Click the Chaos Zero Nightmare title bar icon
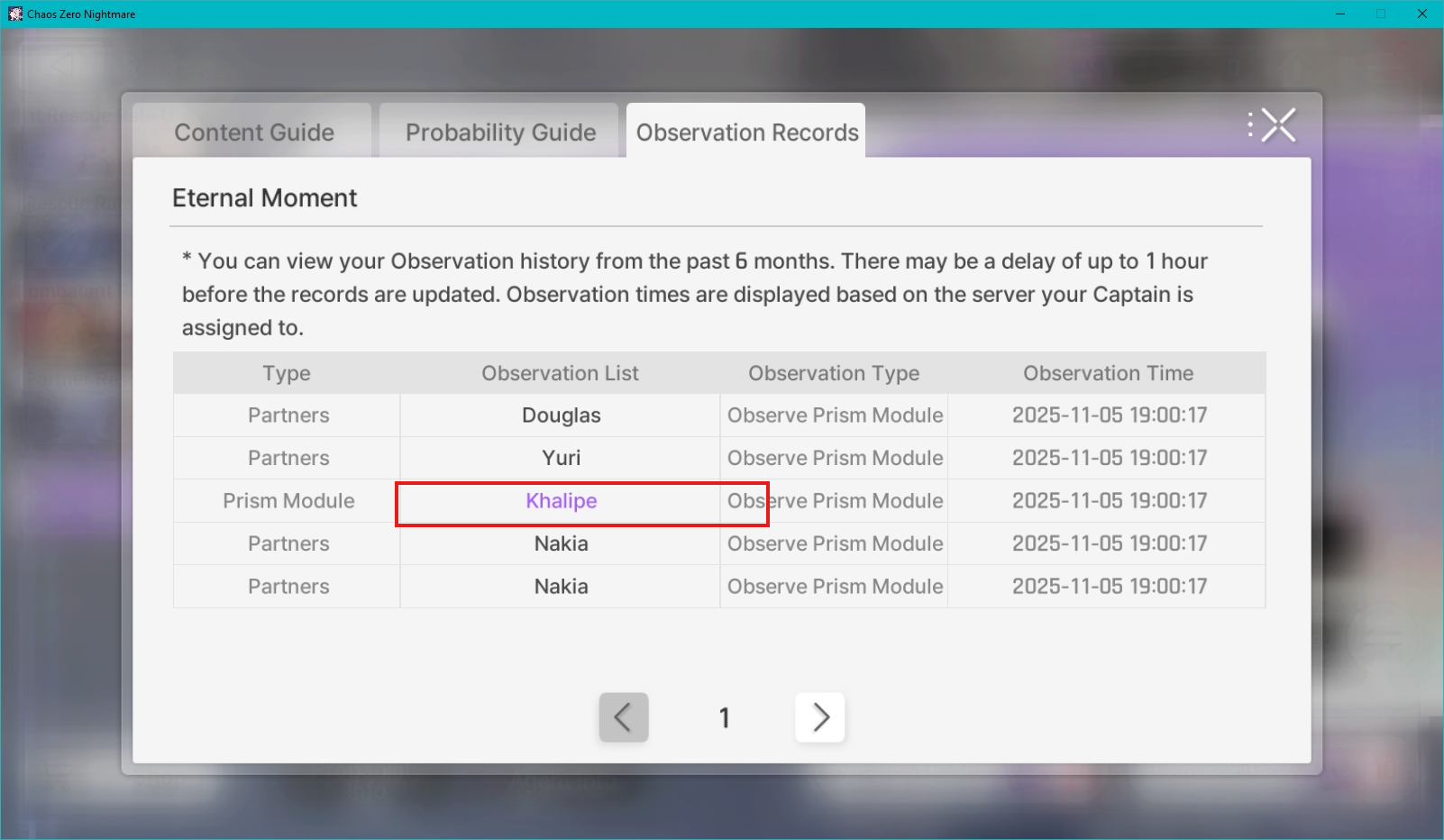Screen dimensions: 1444x840 [x=15, y=14]
